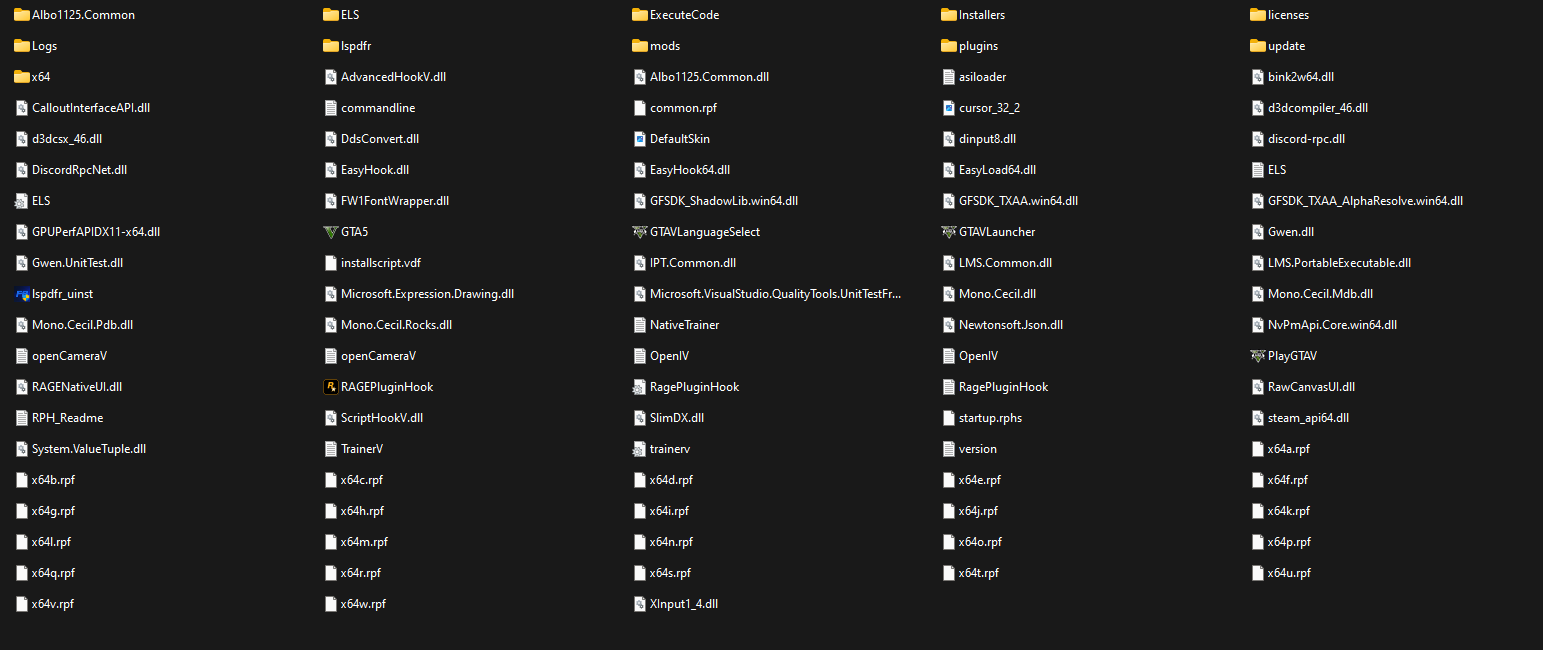The height and width of the screenshot is (650, 1543).
Task: Click the Newtonsoft.Json.dll file name
Action: pos(1011,325)
